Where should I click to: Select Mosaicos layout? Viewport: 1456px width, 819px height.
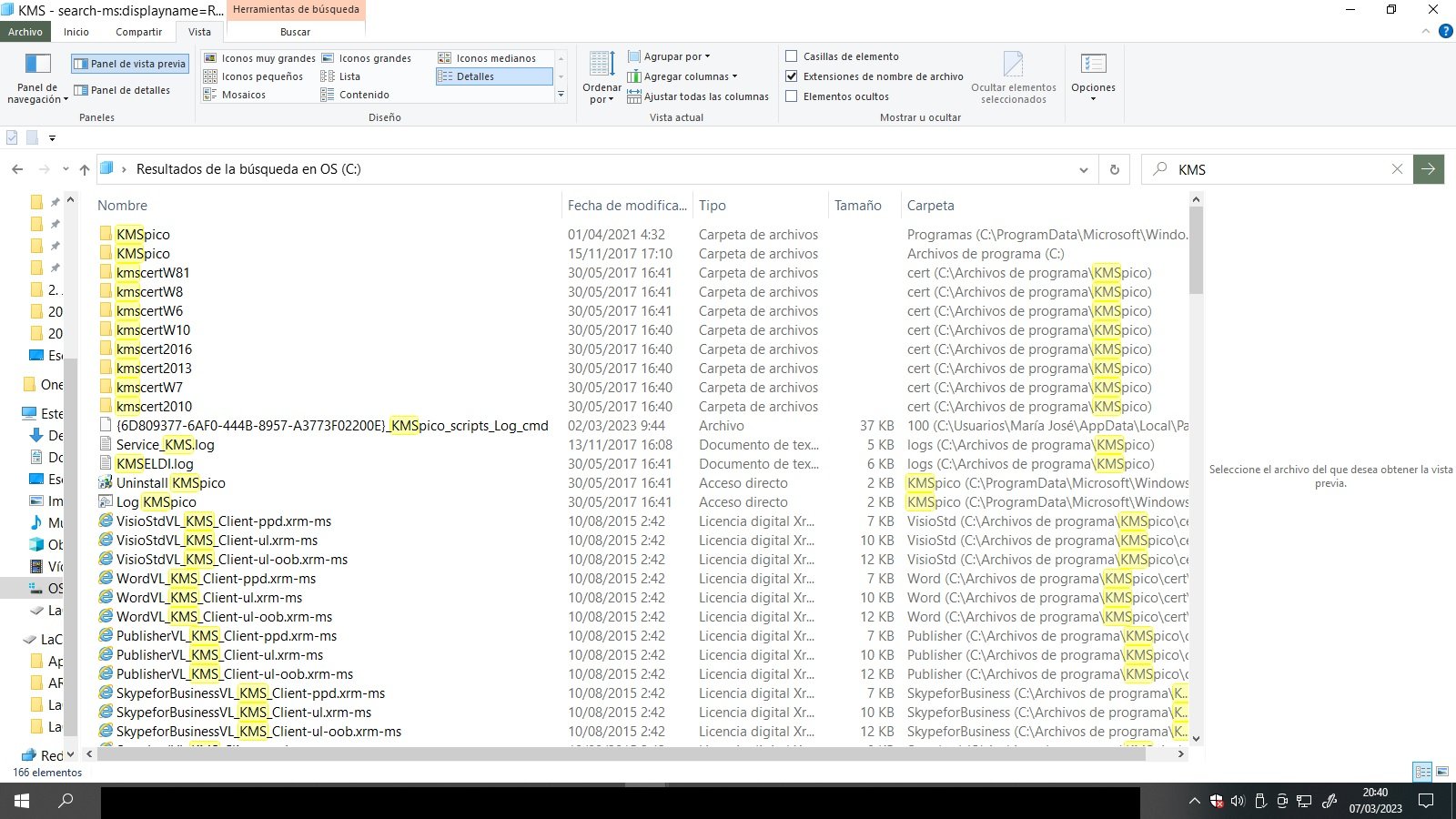tap(235, 95)
